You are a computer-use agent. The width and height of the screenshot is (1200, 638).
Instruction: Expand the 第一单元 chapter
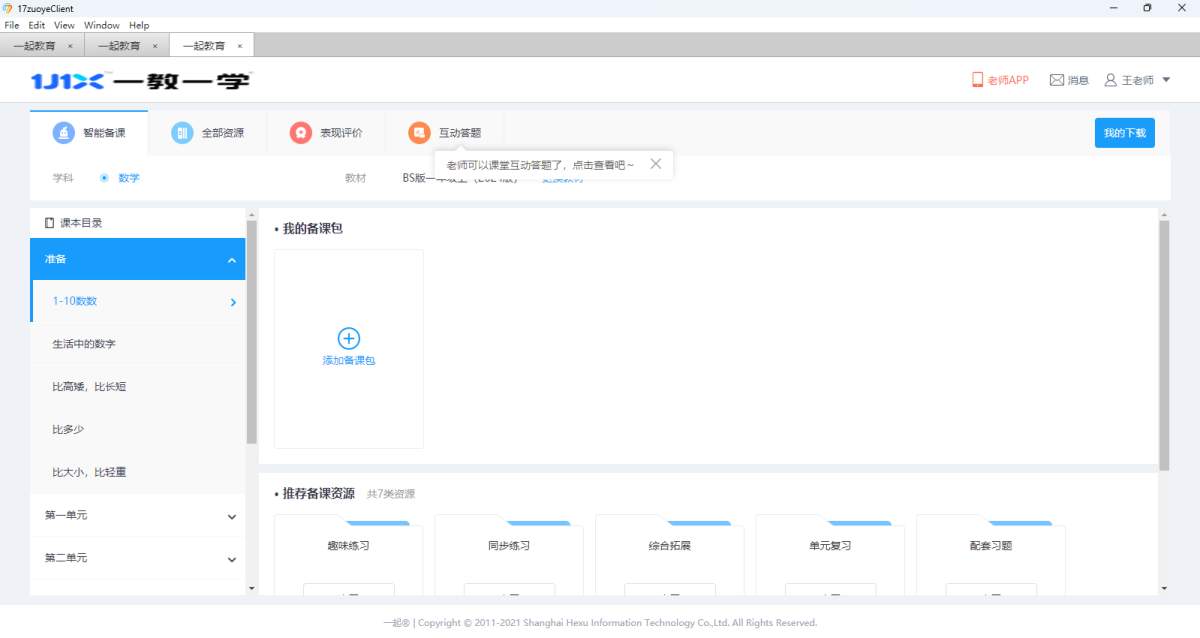pyautogui.click(x=232, y=517)
